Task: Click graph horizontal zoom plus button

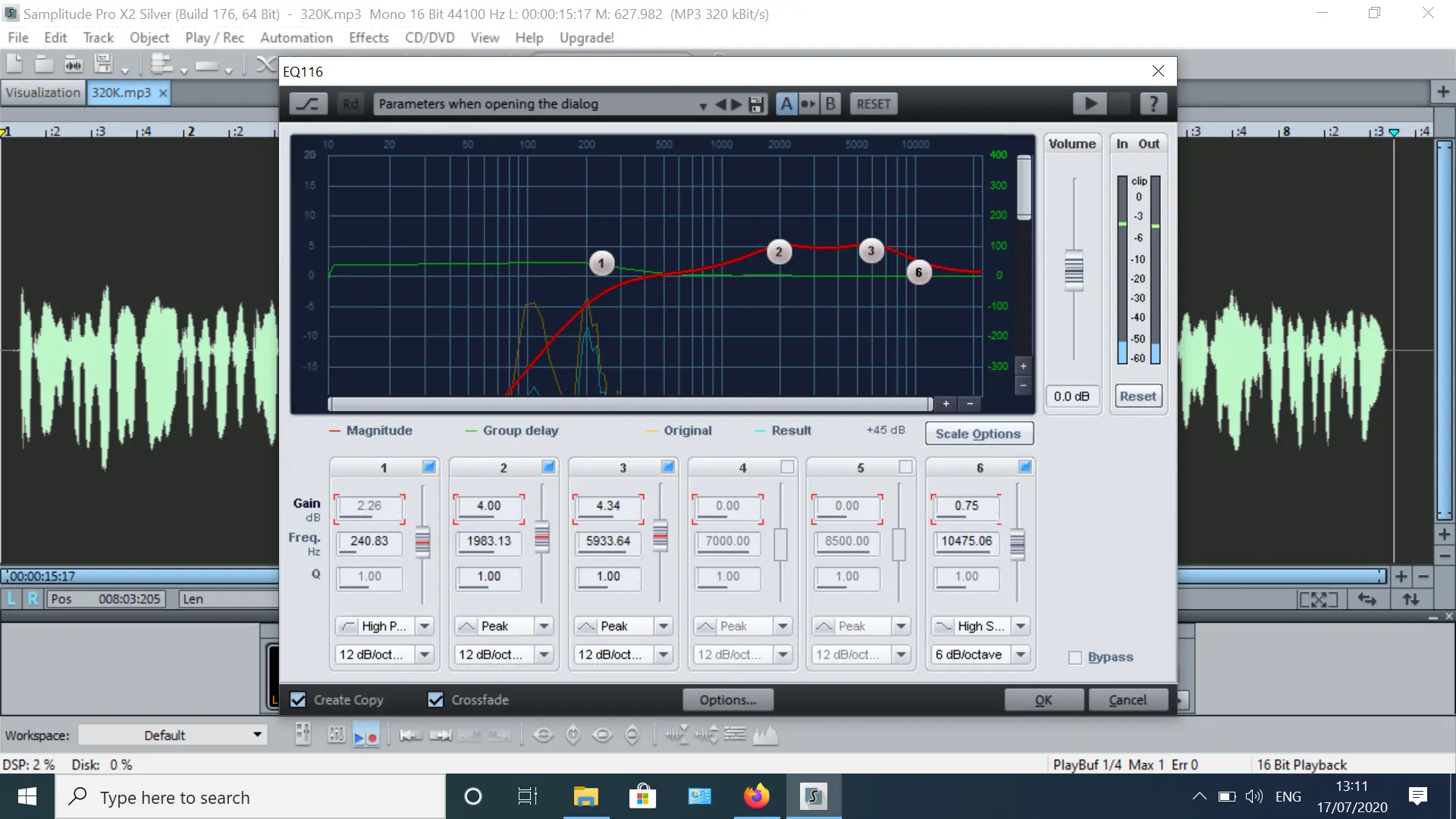Action: click(946, 404)
